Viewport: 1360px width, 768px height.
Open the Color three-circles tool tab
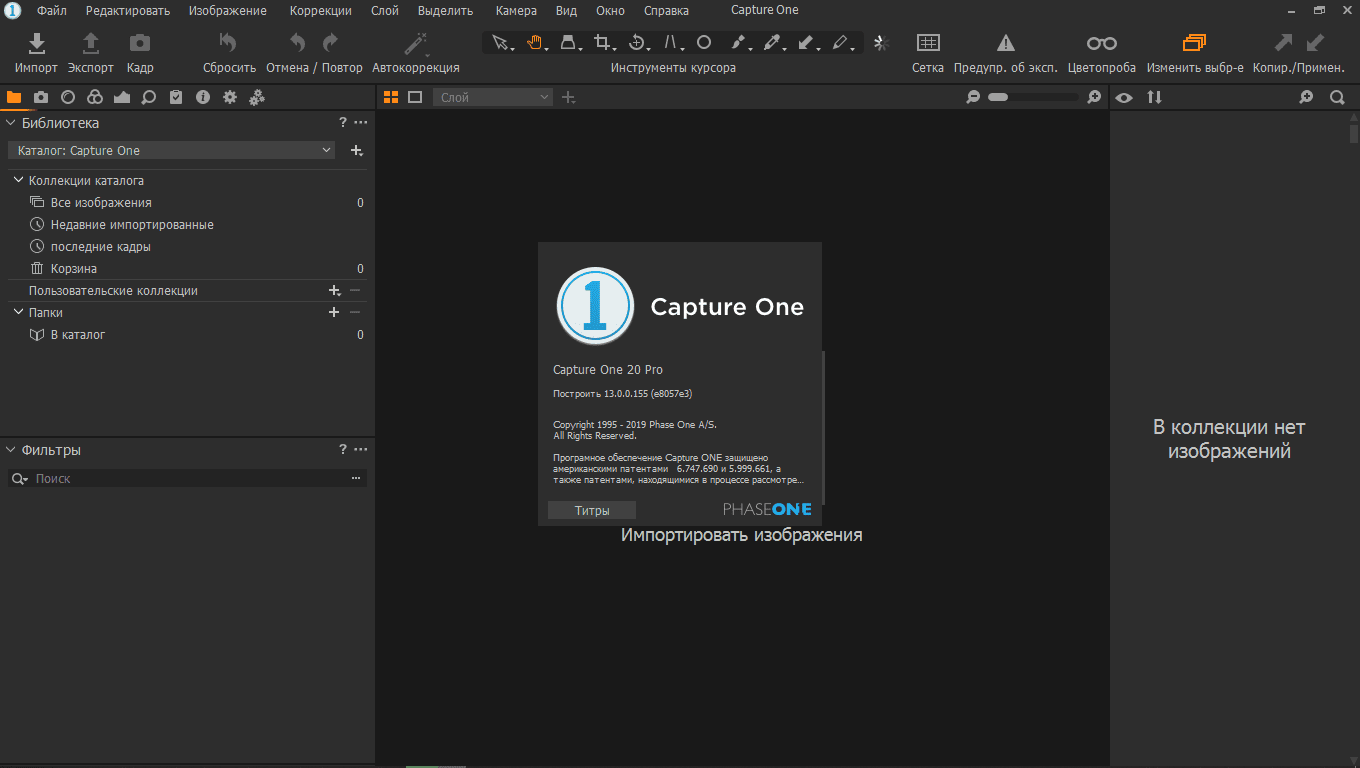click(x=95, y=97)
